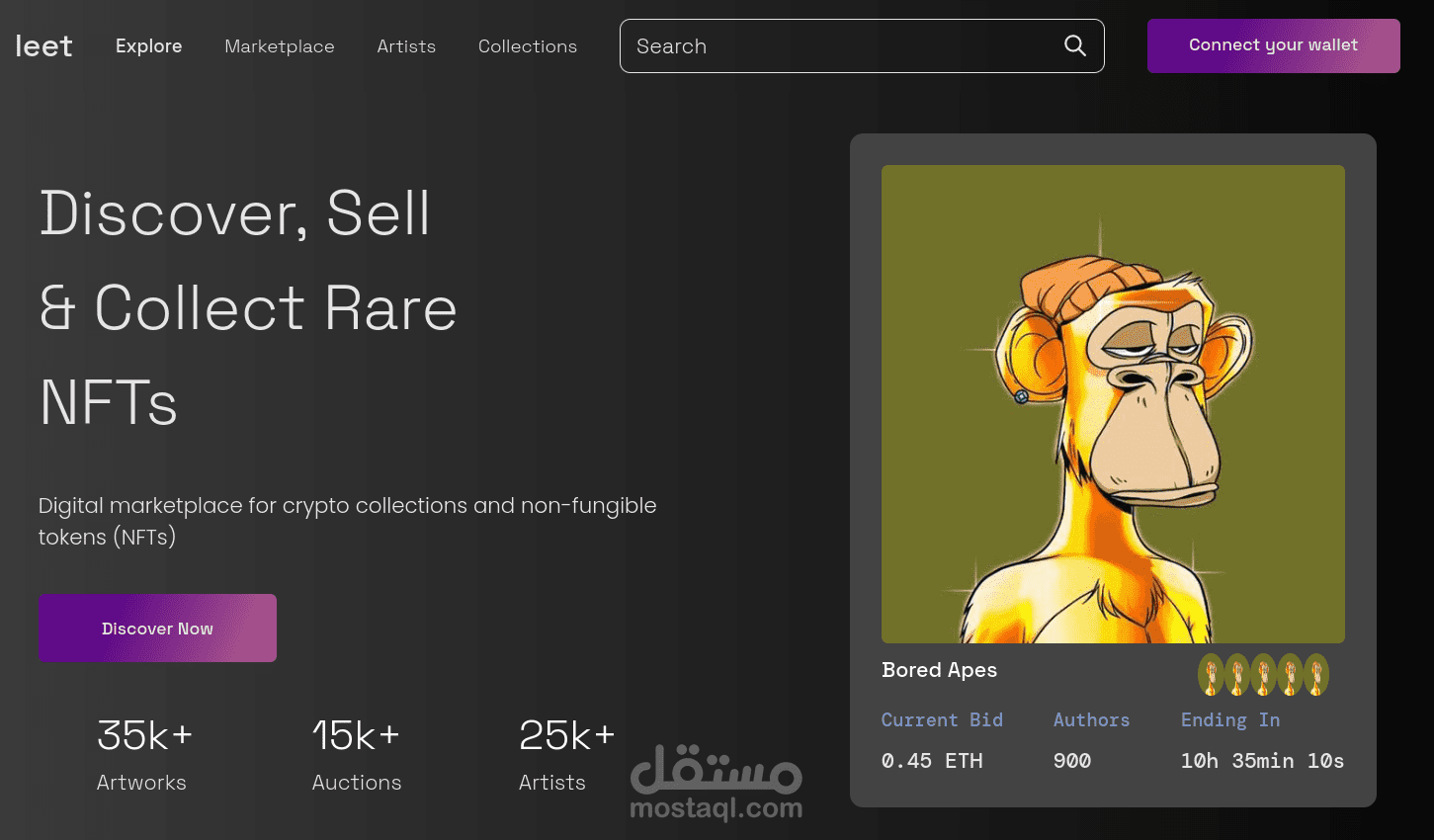The width and height of the screenshot is (1434, 840).
Task: Click the 25k+ Artists statistic
Action: pos(566,755)
